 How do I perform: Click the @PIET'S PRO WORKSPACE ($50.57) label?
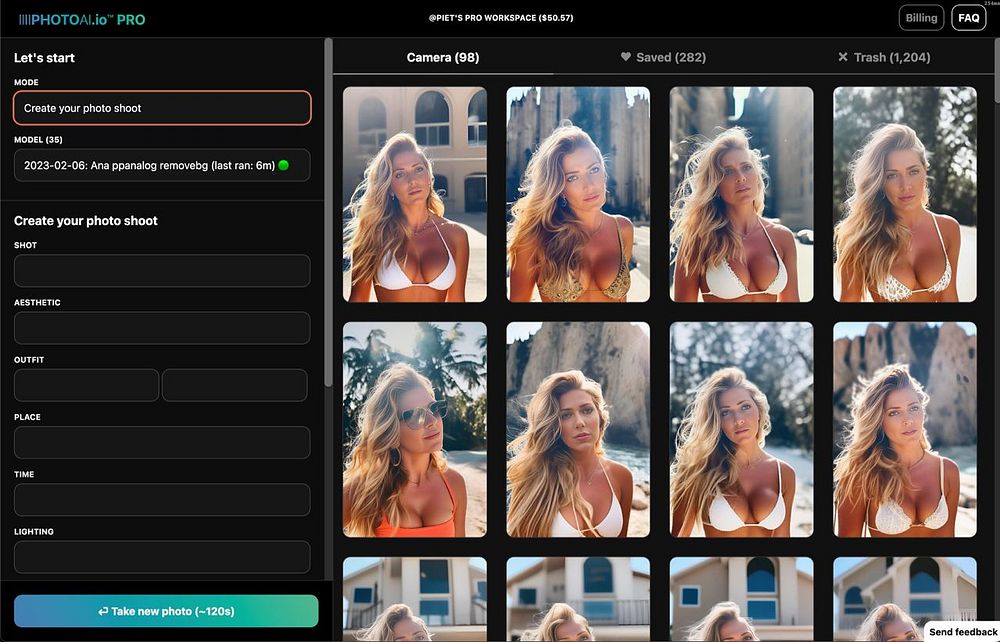click(x=501, y=18)
